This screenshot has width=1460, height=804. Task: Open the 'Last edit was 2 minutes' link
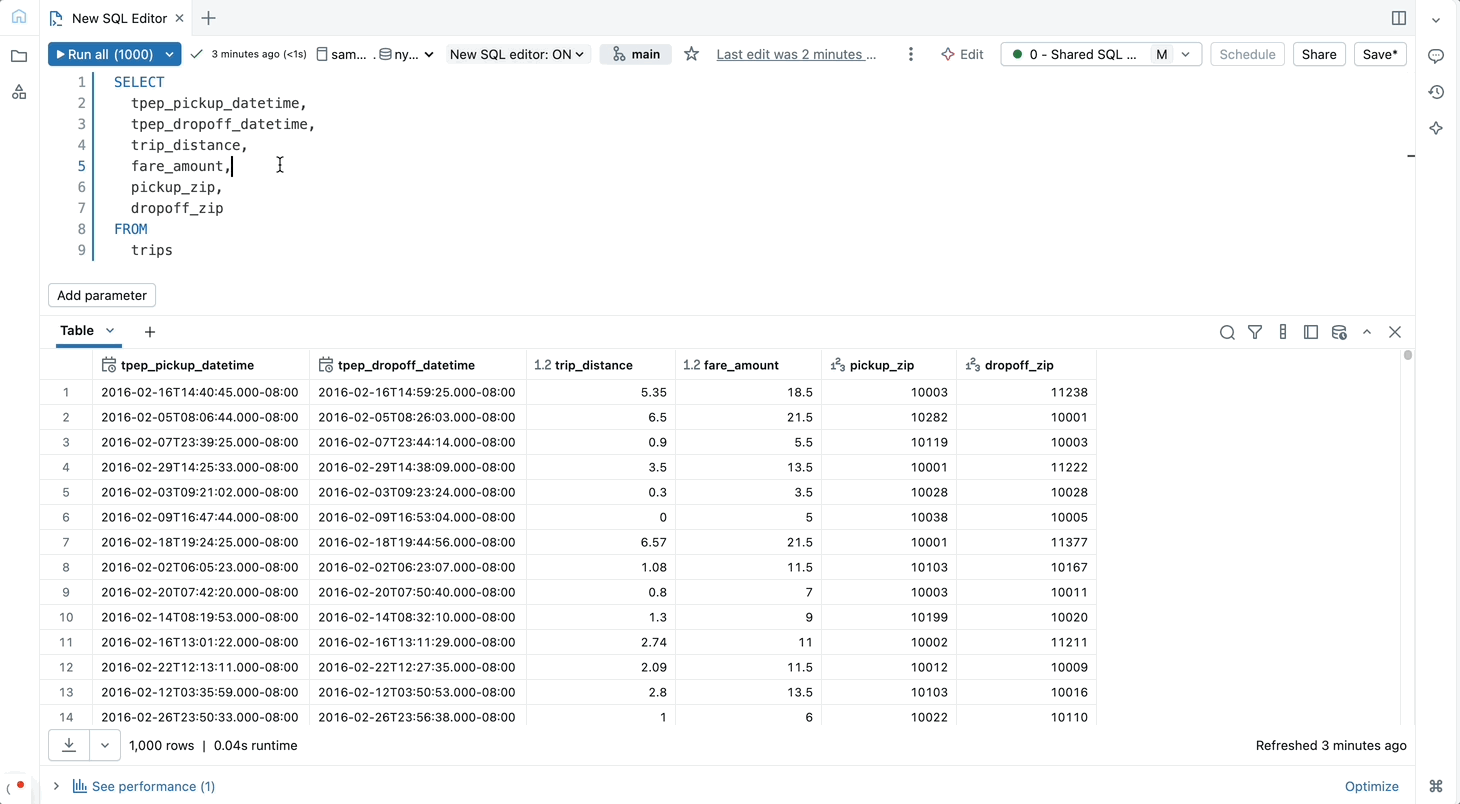[x=796, y=54]
